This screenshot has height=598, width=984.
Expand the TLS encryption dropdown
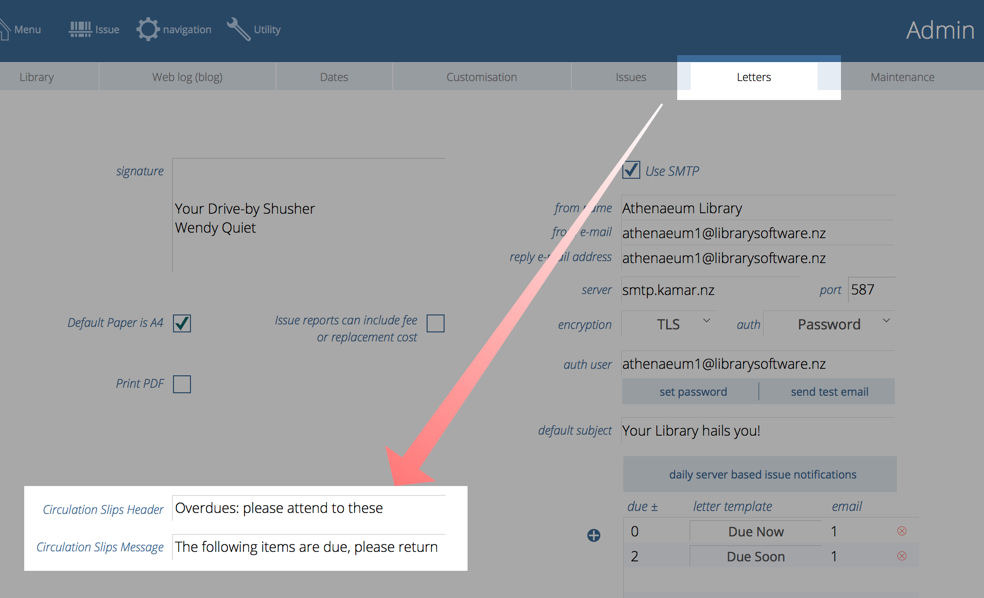(x=668, y=324)
